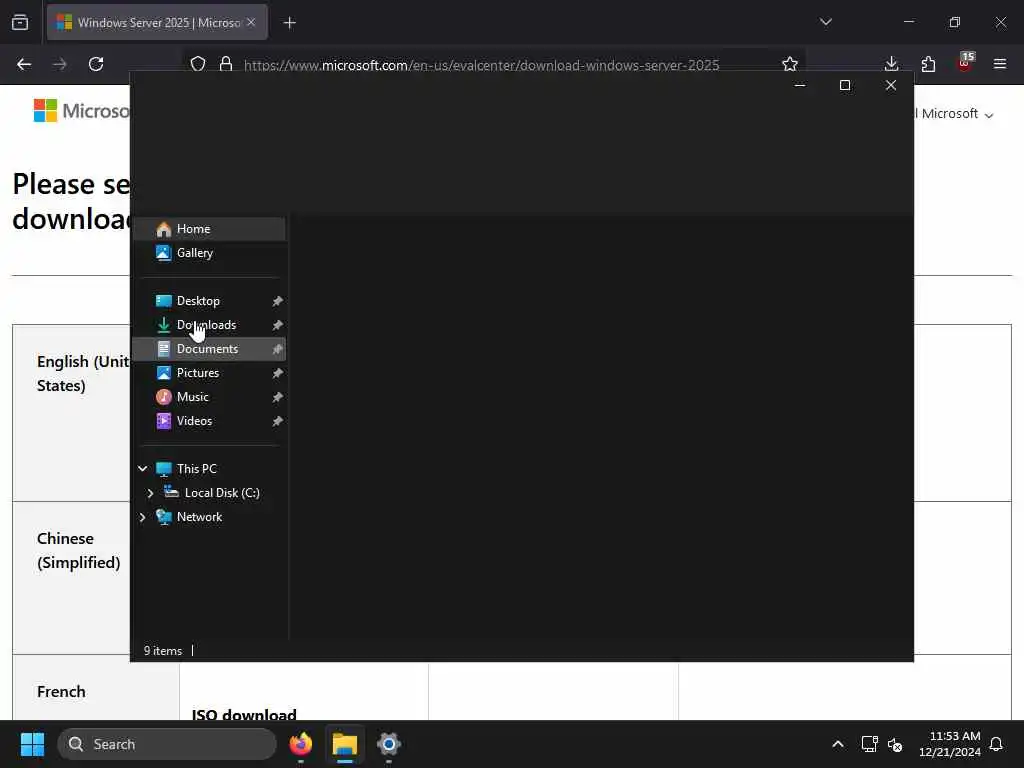1024x768 pixels.
Task: Click the Videos folder icon
Action: [164, 421]
